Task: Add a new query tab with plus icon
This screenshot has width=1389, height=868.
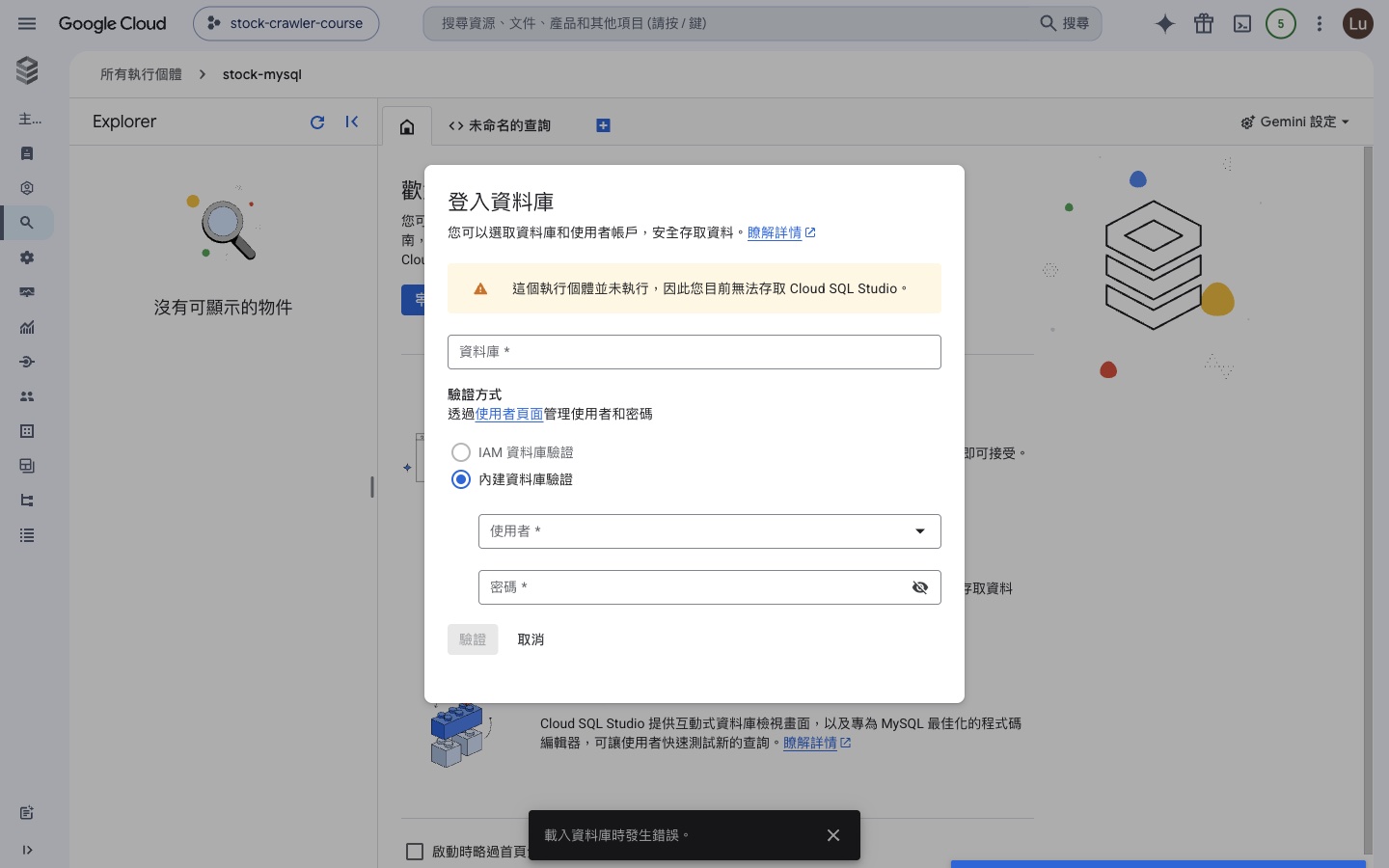Action: coord(603,125)
